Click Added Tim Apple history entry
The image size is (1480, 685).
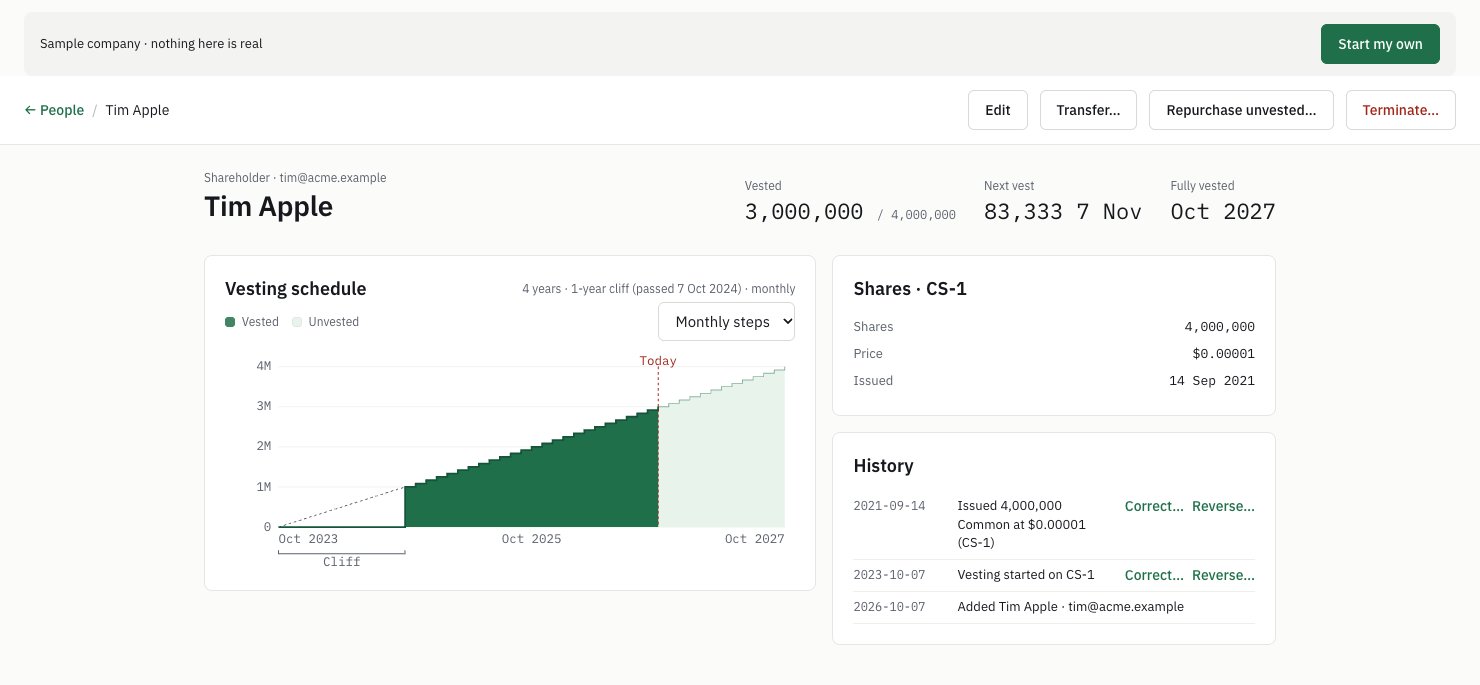[1070, 607]
